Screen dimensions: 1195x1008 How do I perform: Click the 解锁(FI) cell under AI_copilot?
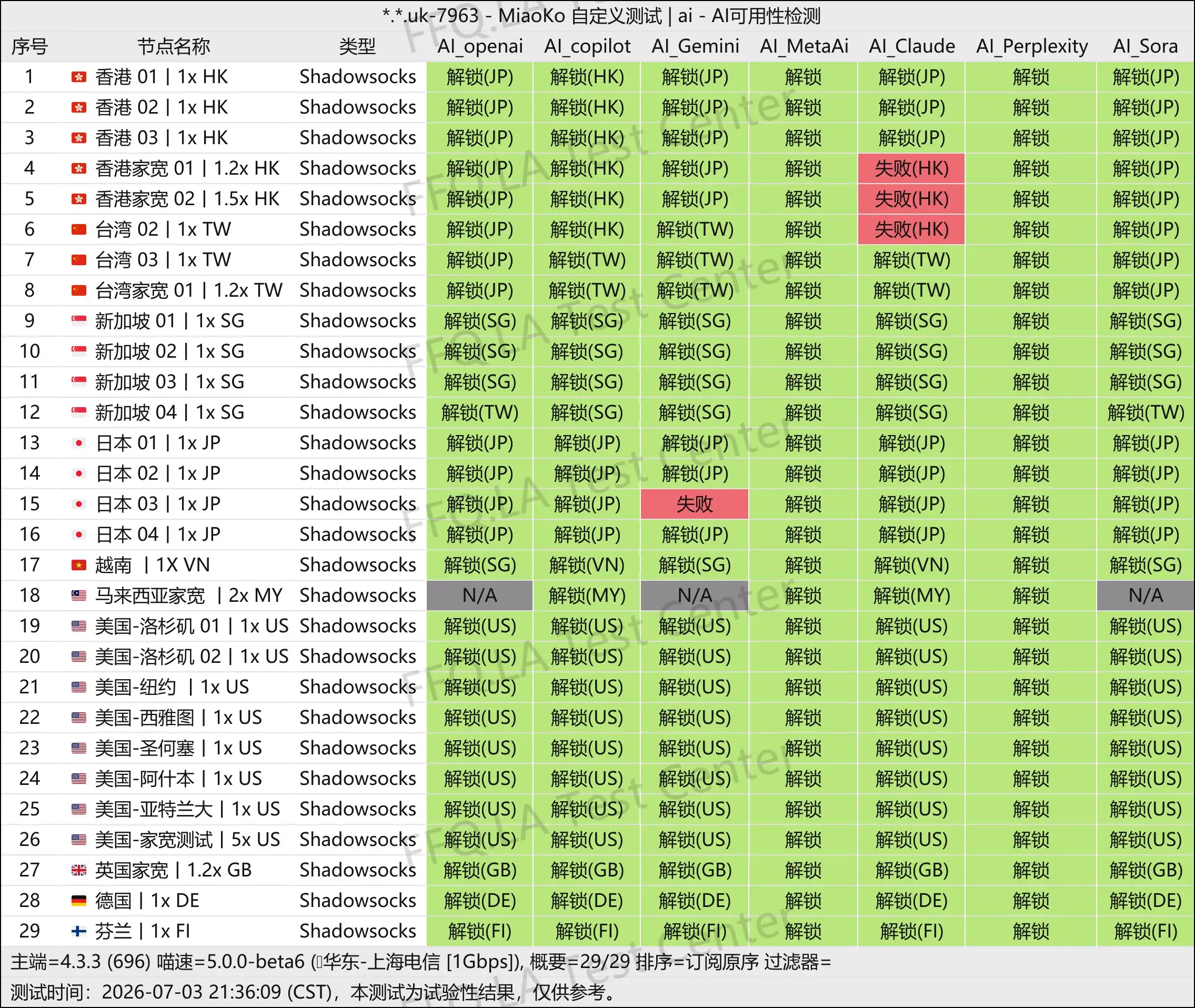[587, 931]
